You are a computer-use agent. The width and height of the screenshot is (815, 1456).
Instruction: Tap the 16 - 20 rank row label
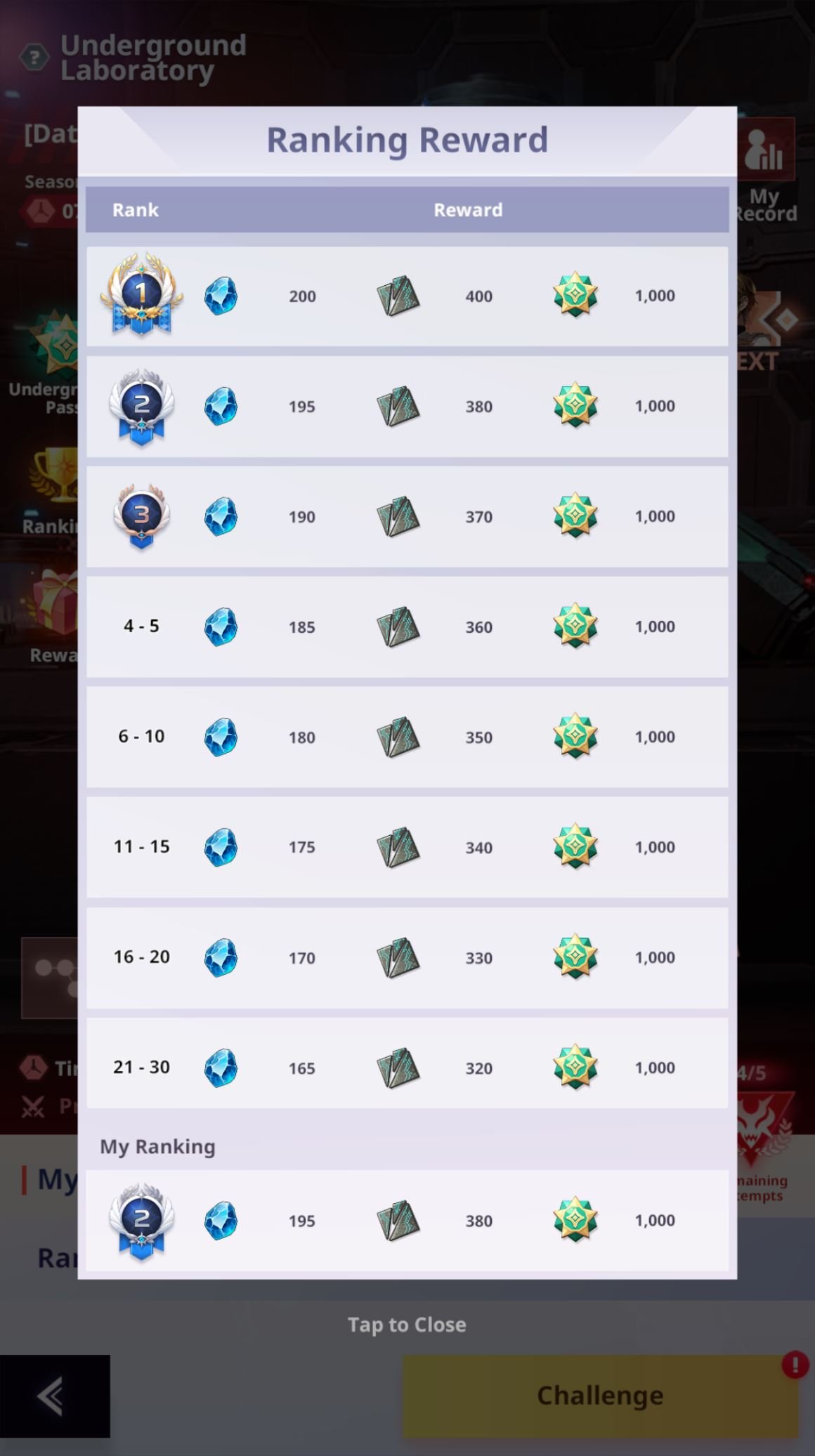[141, 957]
